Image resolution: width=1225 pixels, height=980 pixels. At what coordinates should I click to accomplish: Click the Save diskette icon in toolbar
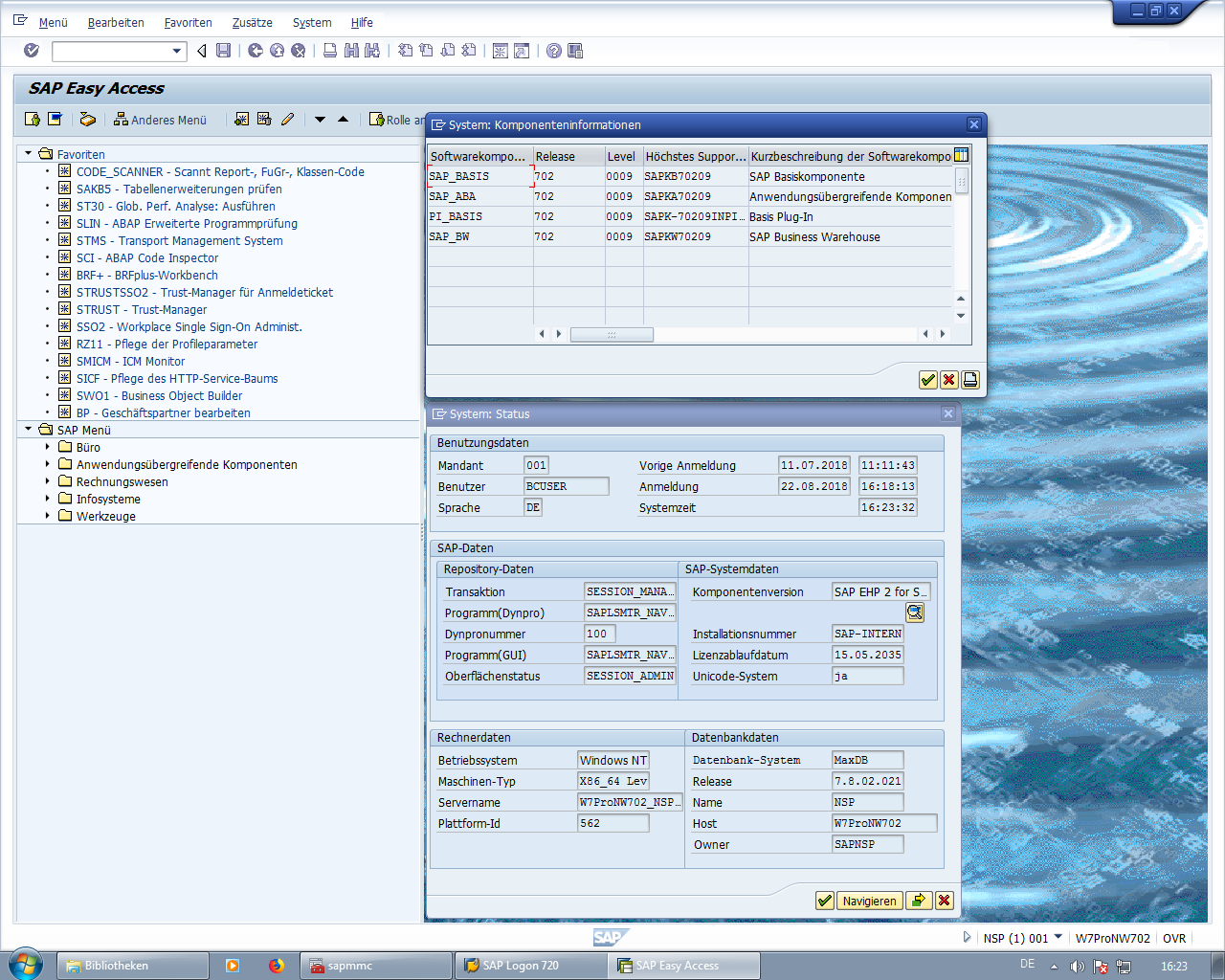tap(223, 51)
